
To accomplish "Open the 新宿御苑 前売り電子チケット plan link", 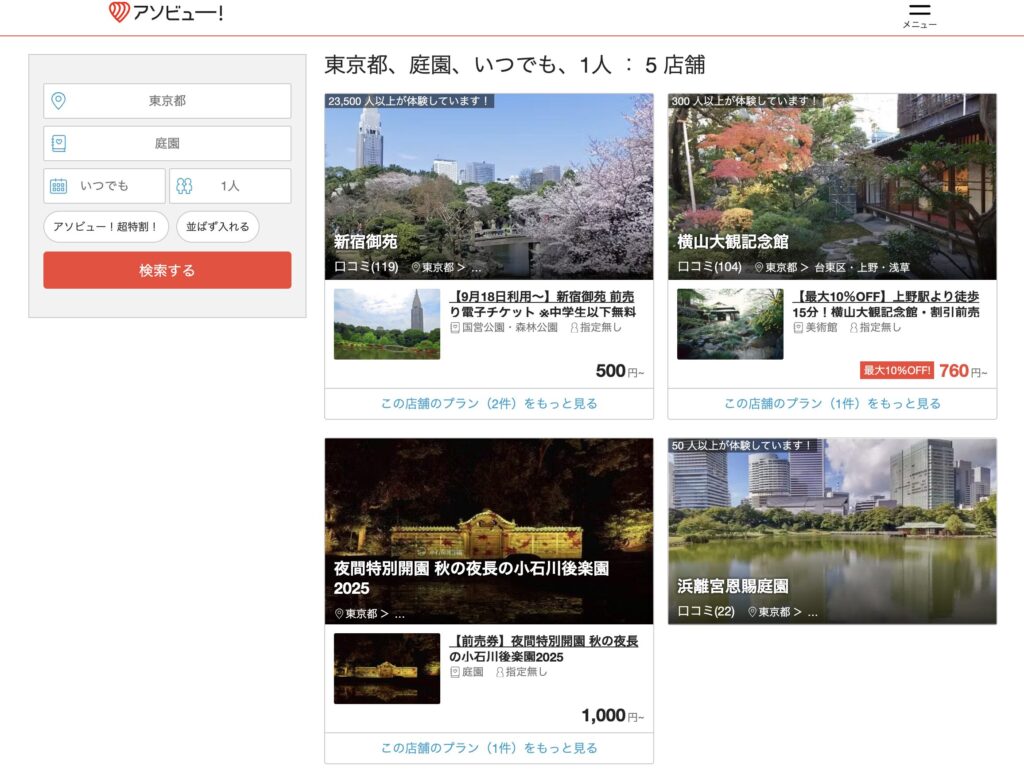I will [x=542, y=304].
